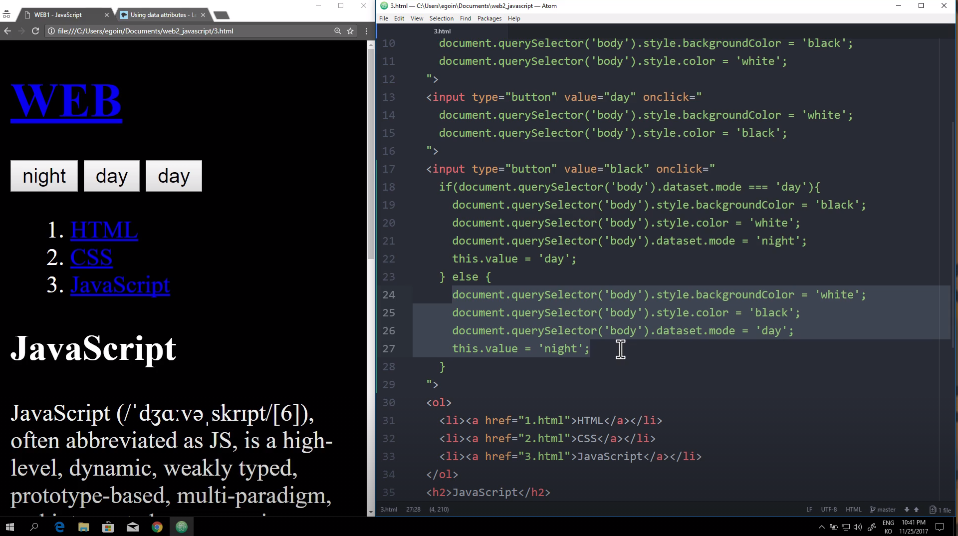The image size is (958, 536).
Task: Click the LF line ending selector
Action: click(810, 510)
